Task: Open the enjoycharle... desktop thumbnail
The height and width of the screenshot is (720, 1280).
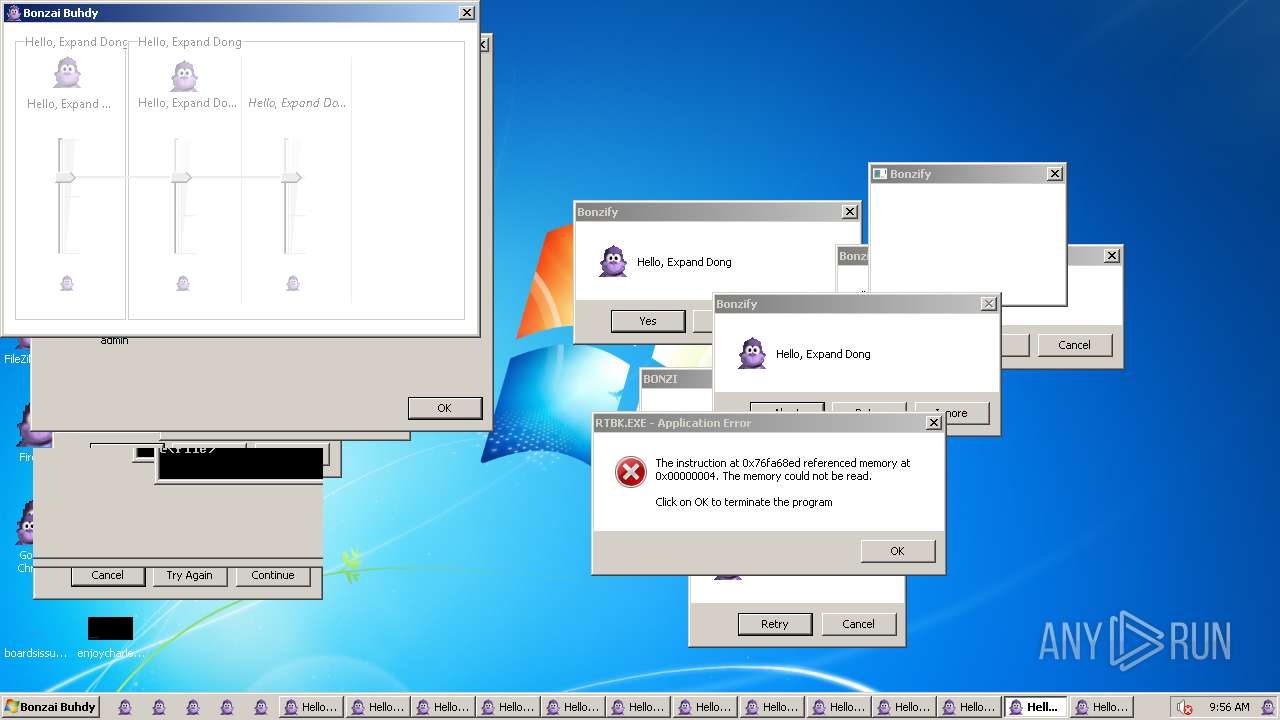Action: pos(110,629)
